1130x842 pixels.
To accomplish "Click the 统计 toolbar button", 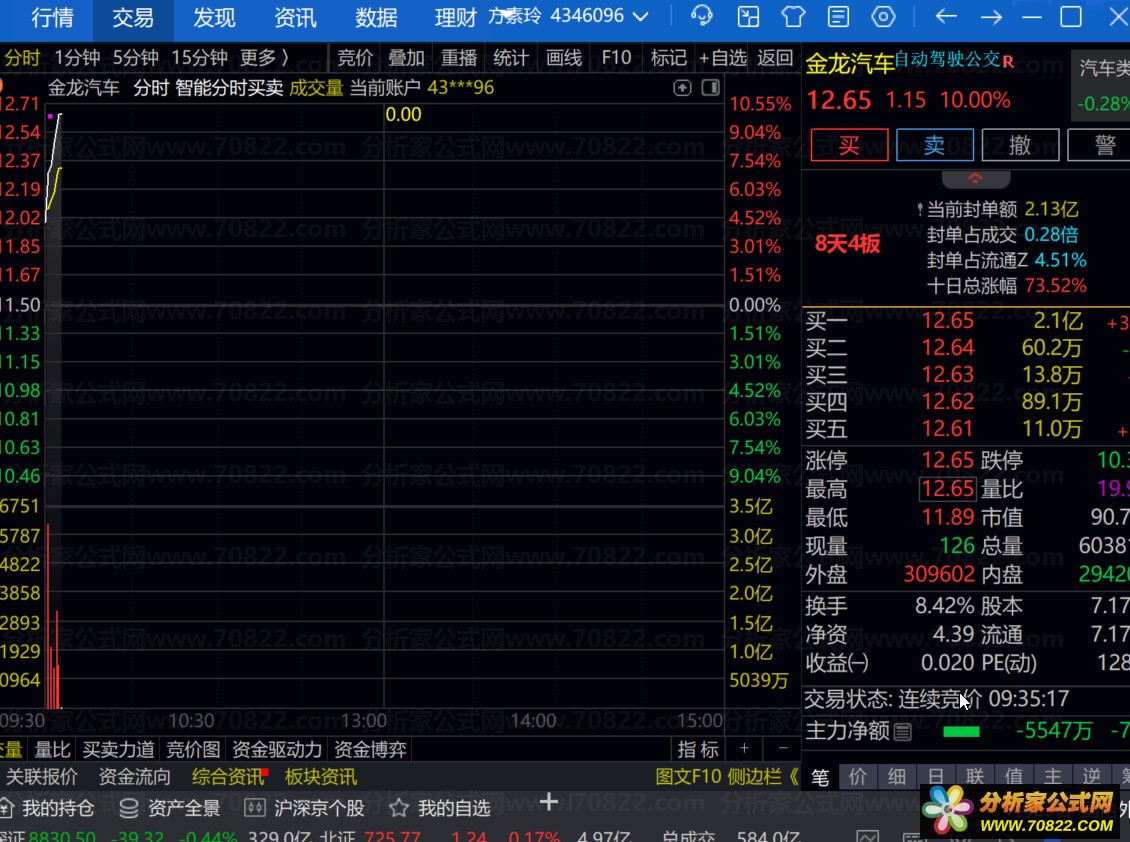I will (511, 58).
